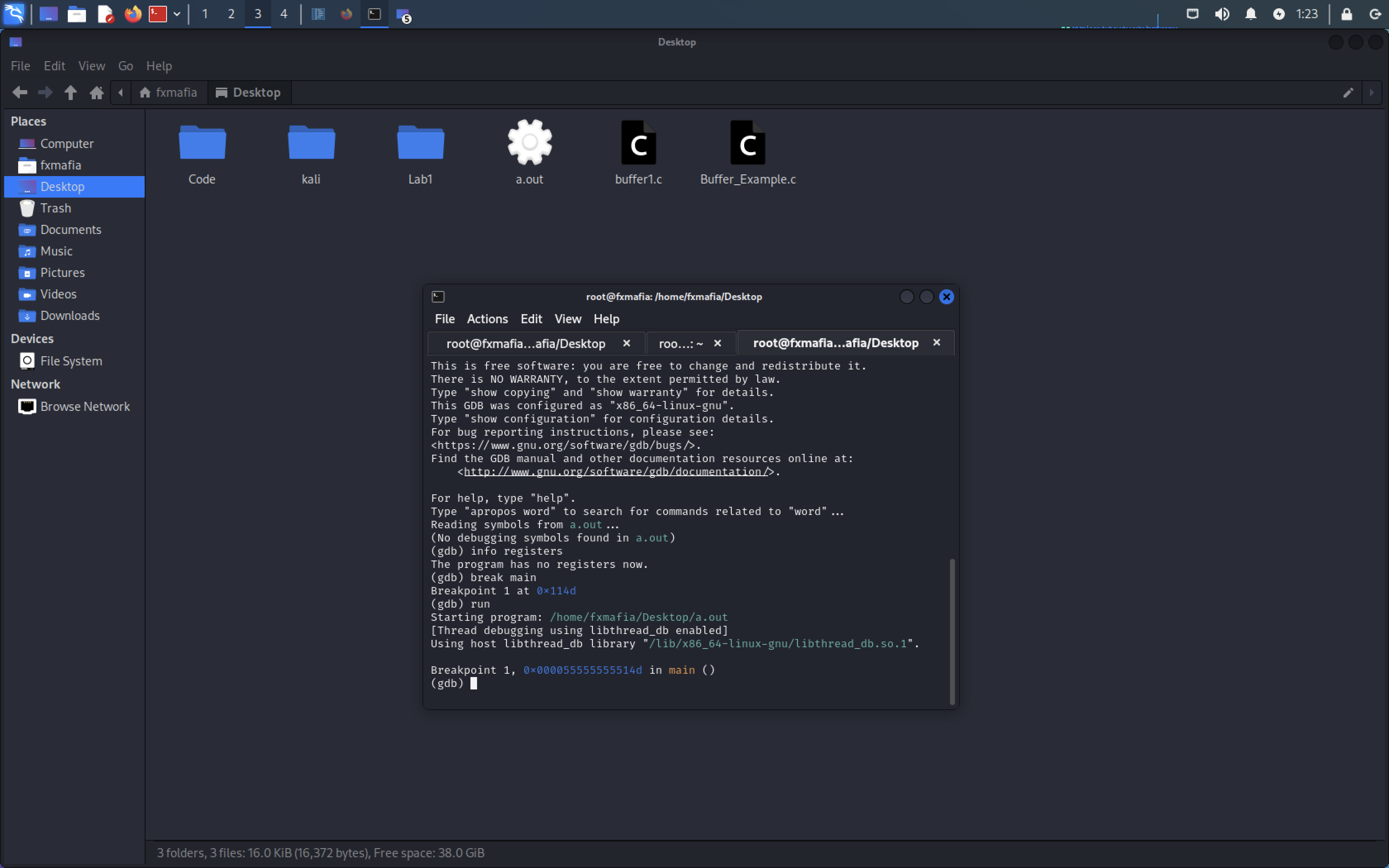Open the terminal Edit menu

[531, 319]
